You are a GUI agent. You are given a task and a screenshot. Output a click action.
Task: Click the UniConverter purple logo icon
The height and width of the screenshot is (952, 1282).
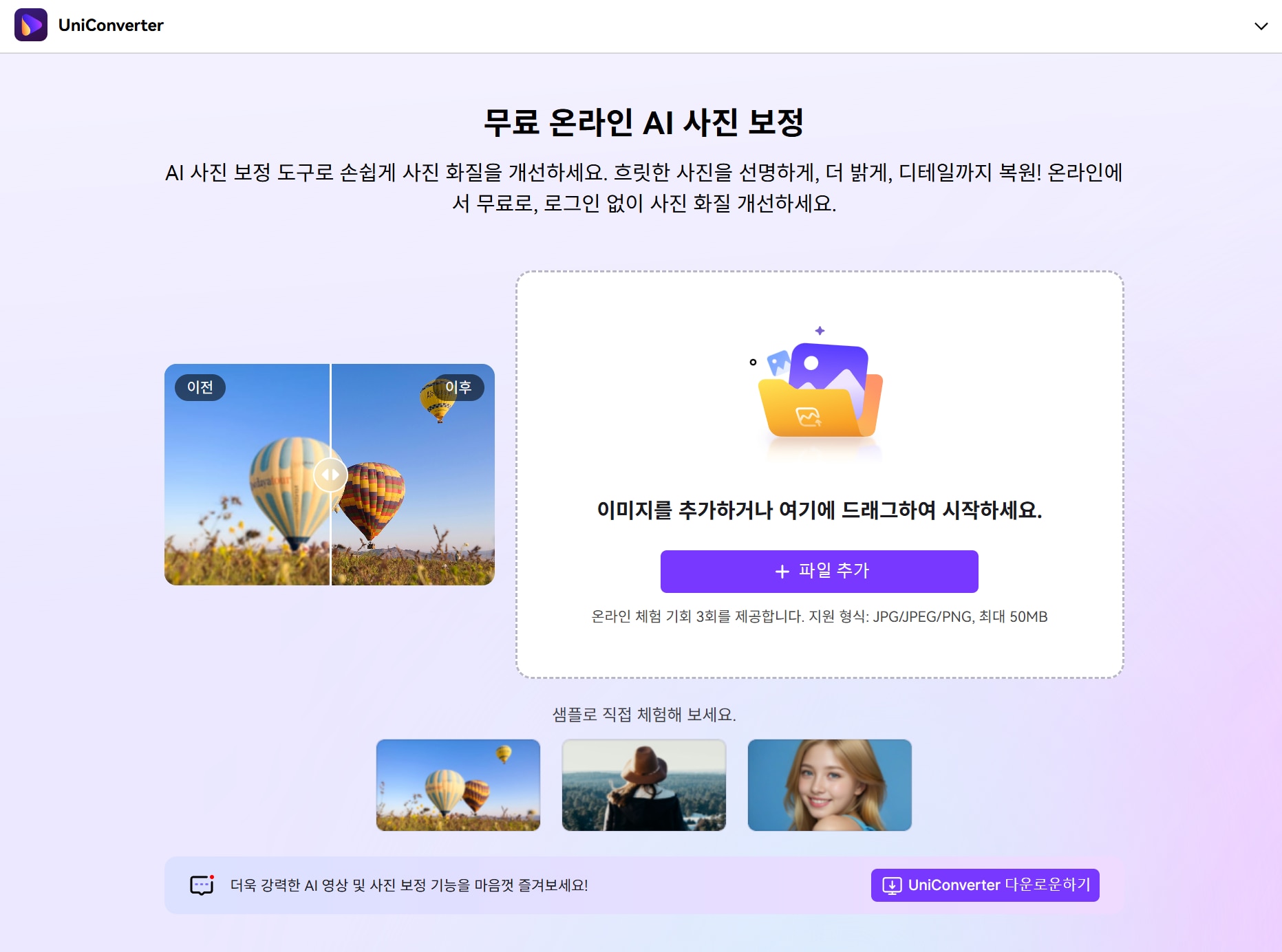(x=31, y=25)
